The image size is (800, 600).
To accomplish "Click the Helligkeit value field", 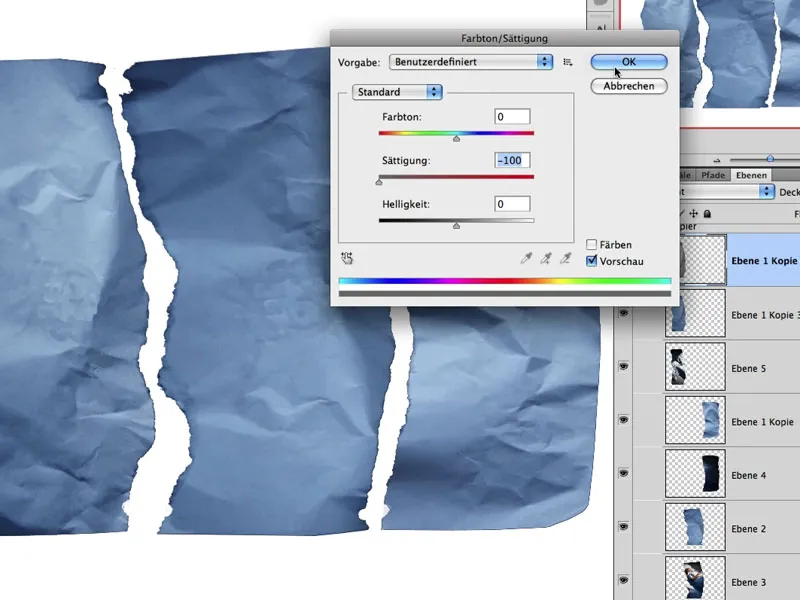I will pos(512,204).
